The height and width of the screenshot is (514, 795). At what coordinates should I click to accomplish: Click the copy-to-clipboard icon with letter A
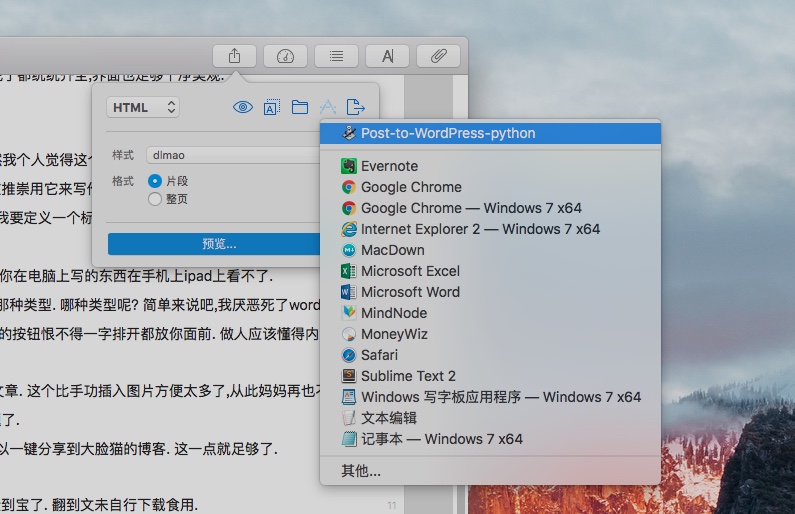pyautogui.click(x=271, y=107)
